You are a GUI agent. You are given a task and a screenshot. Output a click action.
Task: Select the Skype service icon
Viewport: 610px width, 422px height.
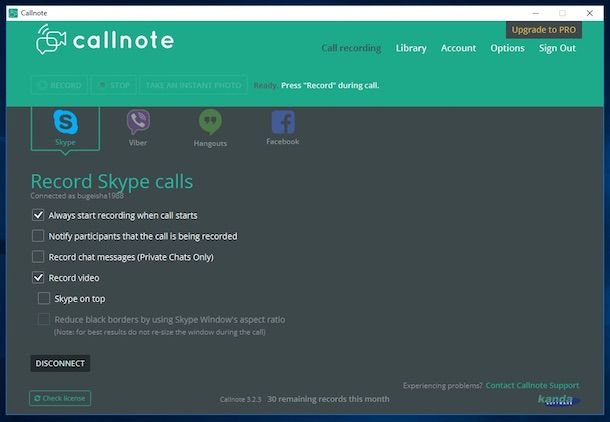65,122
